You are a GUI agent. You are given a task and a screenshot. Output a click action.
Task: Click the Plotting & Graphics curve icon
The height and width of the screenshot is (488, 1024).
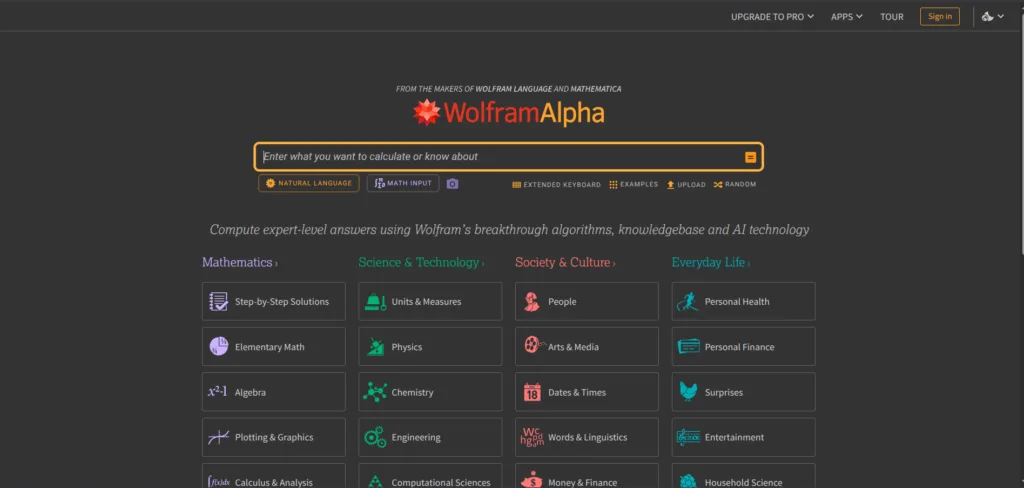point(218,437)
